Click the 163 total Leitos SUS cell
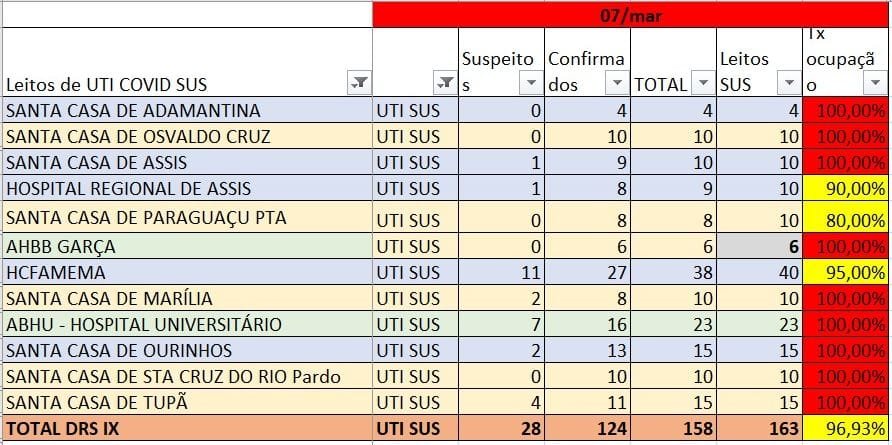 click(759, 429)
